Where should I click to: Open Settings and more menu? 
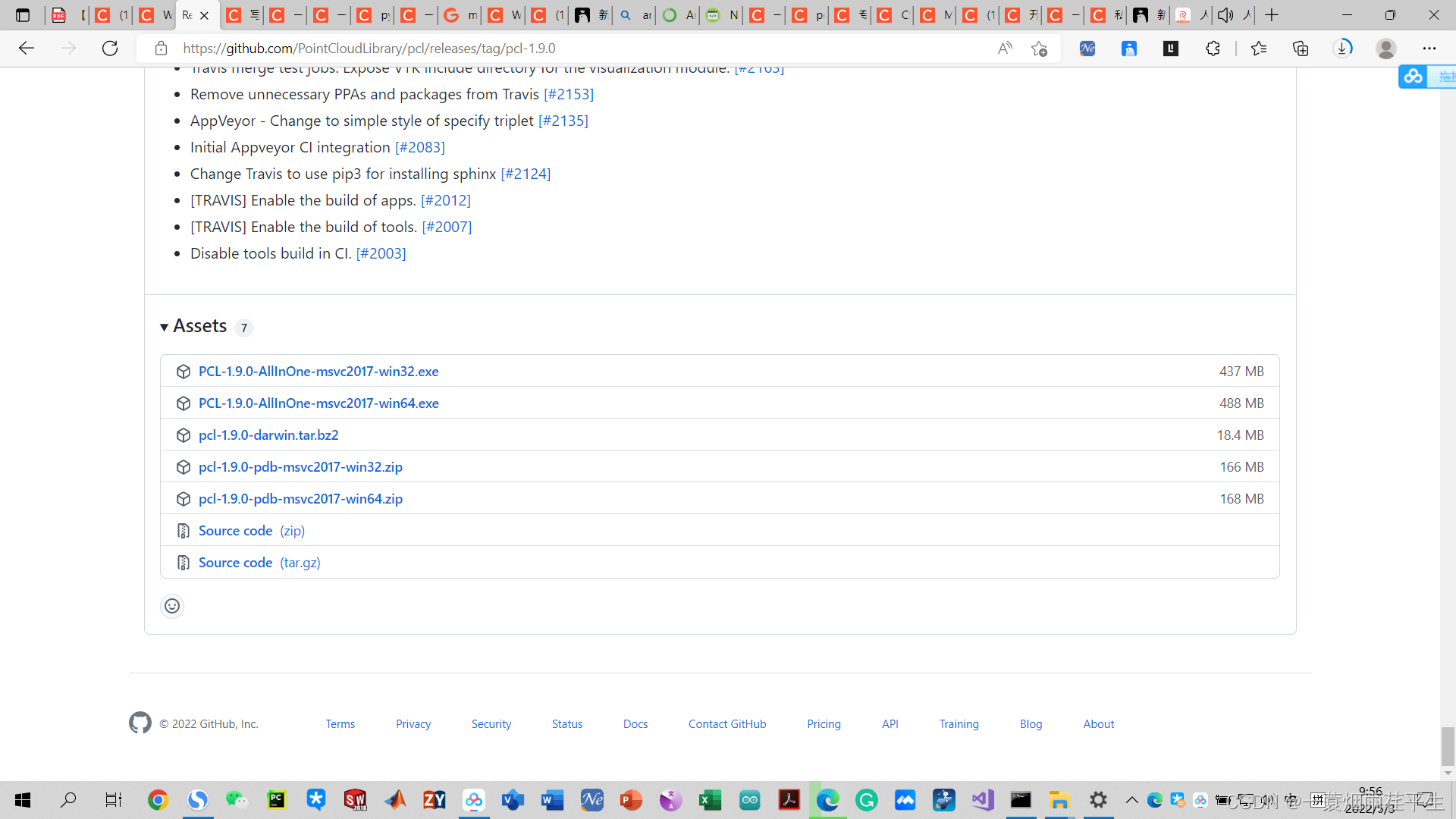point(1429,49)
